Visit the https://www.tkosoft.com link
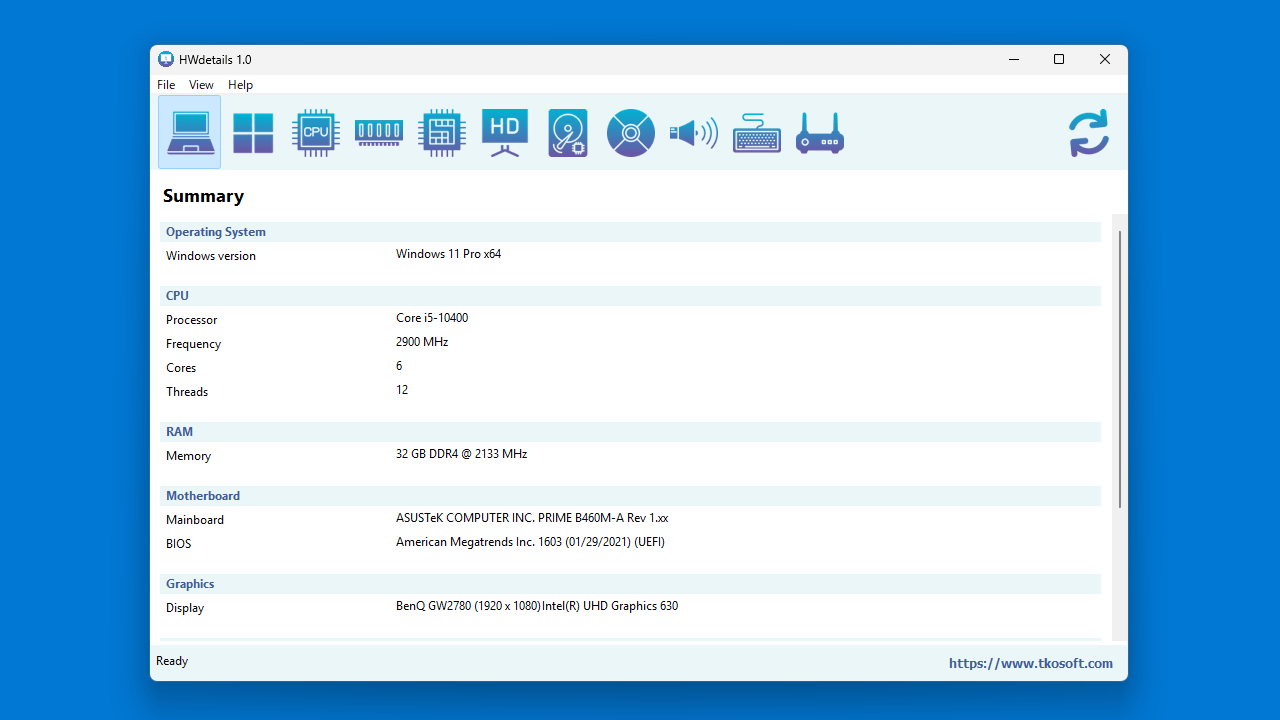The image size is (1280, 720). click(x=1031, y=663)
